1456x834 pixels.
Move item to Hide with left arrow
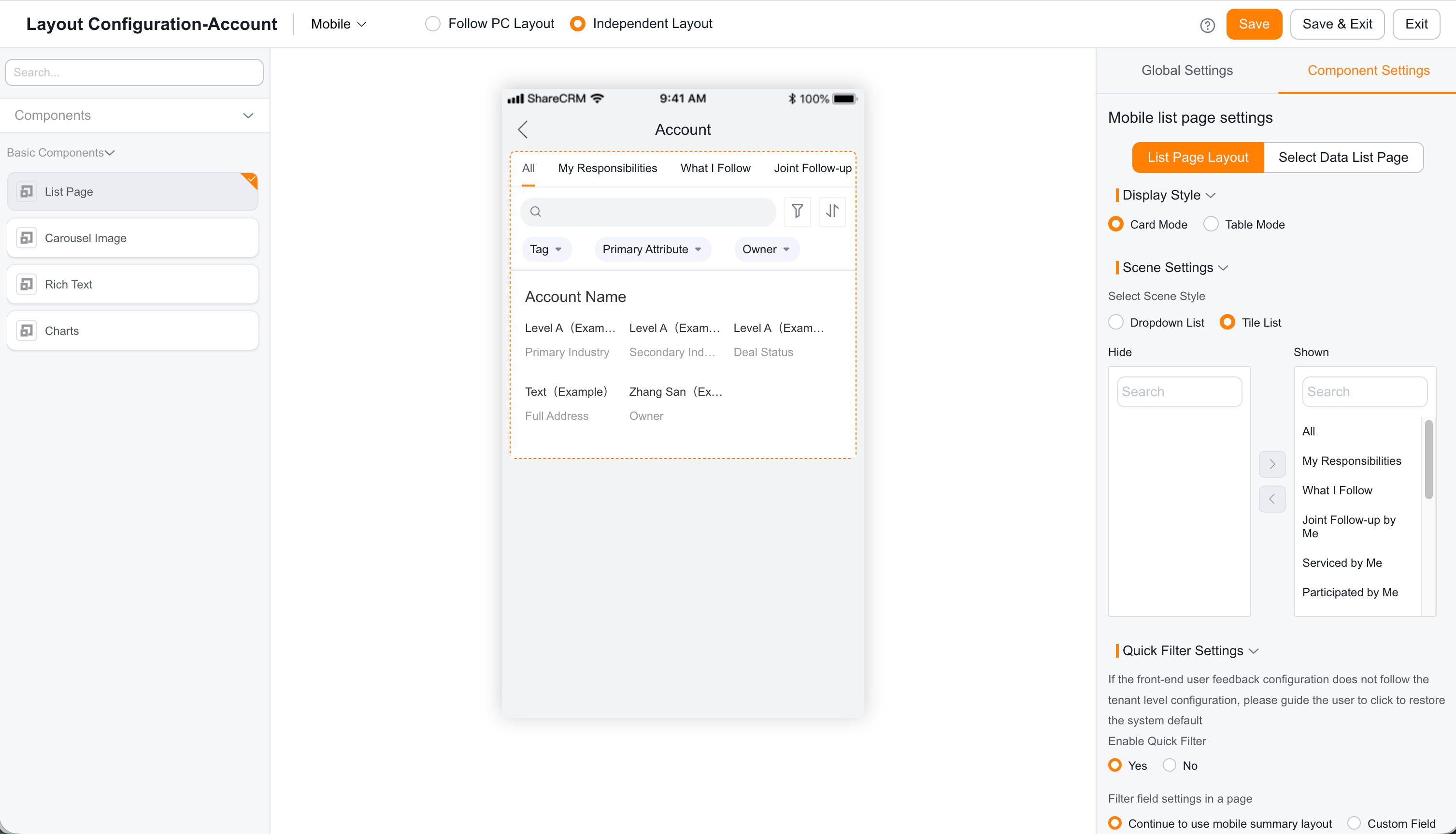click(x=1271, y=499)
